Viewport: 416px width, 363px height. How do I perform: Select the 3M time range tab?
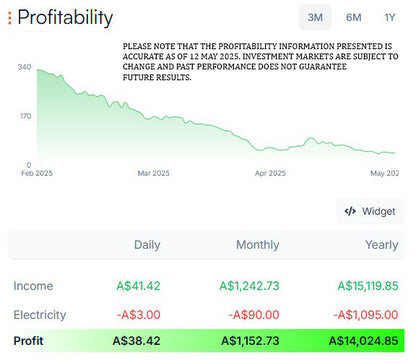(315, 17)
